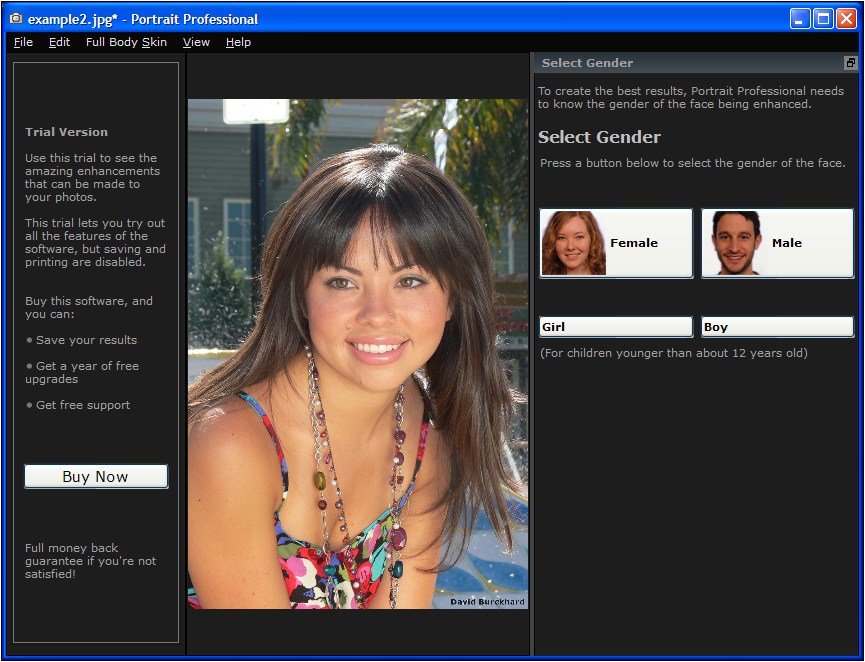The height and width of the screenshot is (662, 865).
Task: Click the 'Full money back guarantee' text
Action: tap(90, 561)
